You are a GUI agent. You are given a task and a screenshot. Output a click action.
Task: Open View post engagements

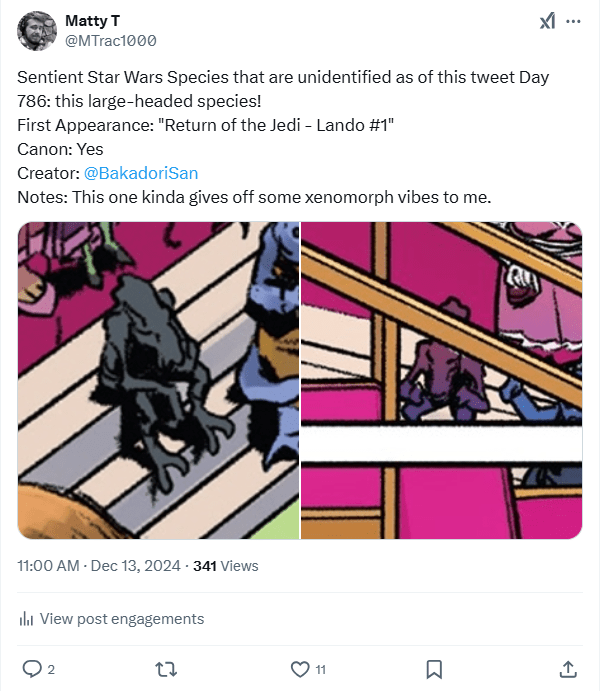coord(121,619)
